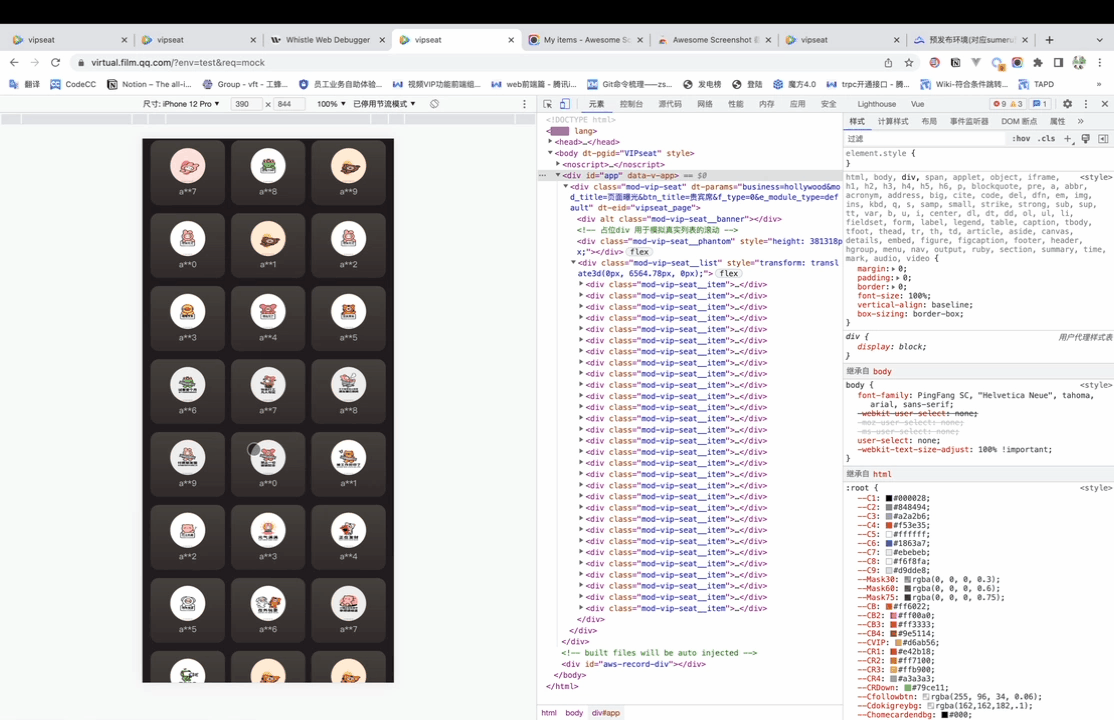Toggle the .cls class editor

1045,139
